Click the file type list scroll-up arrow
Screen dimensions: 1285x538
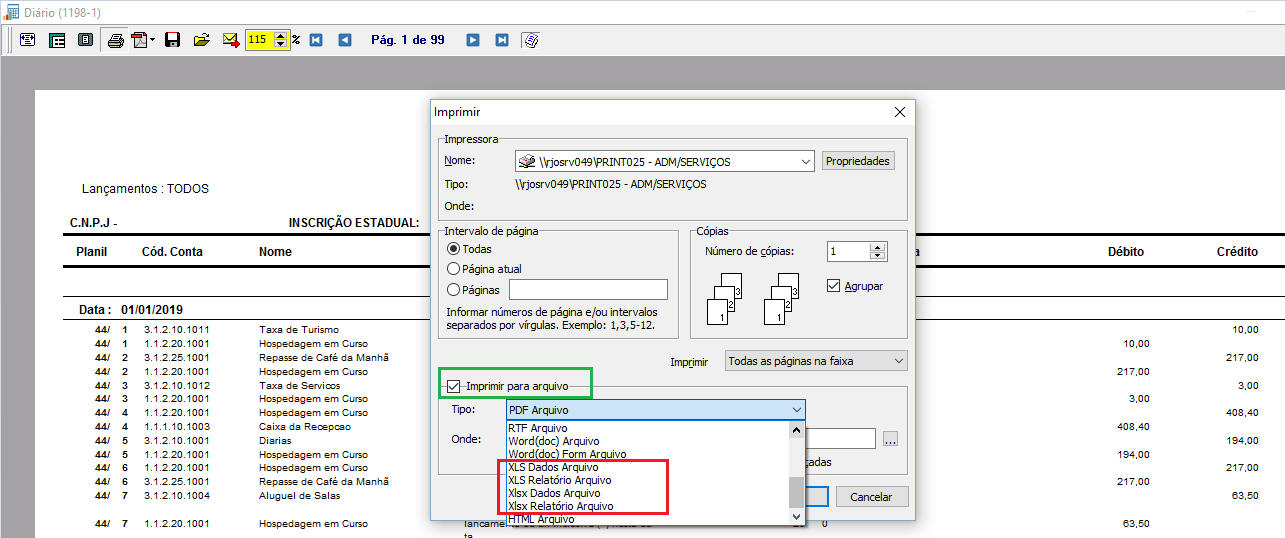click(x=797, y=430)
